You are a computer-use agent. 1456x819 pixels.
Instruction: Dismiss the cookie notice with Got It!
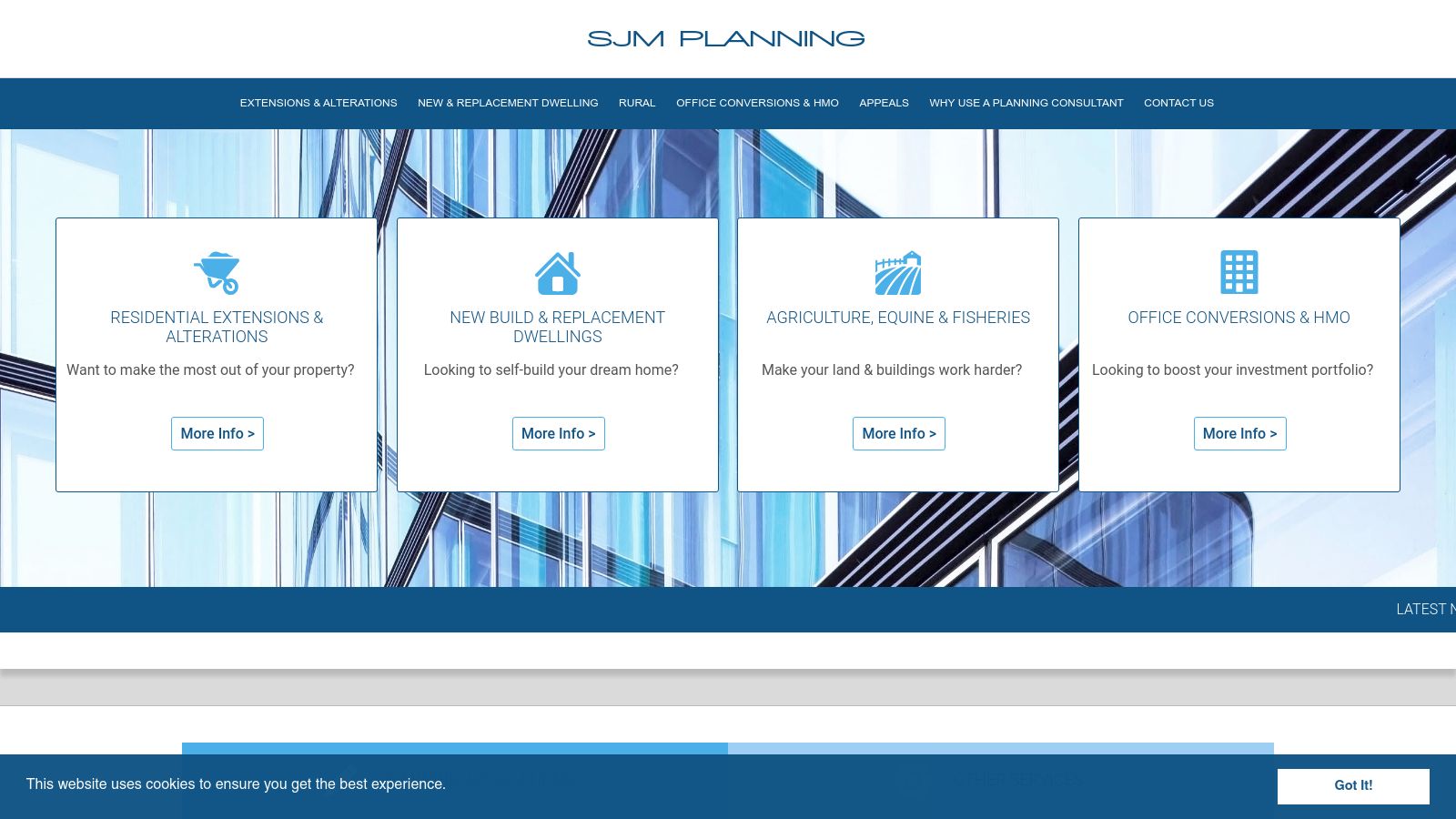[1353, 785]
